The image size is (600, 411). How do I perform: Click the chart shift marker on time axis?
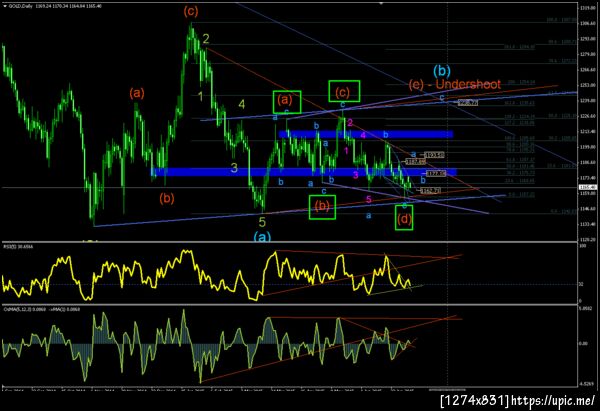click(448, 389)
